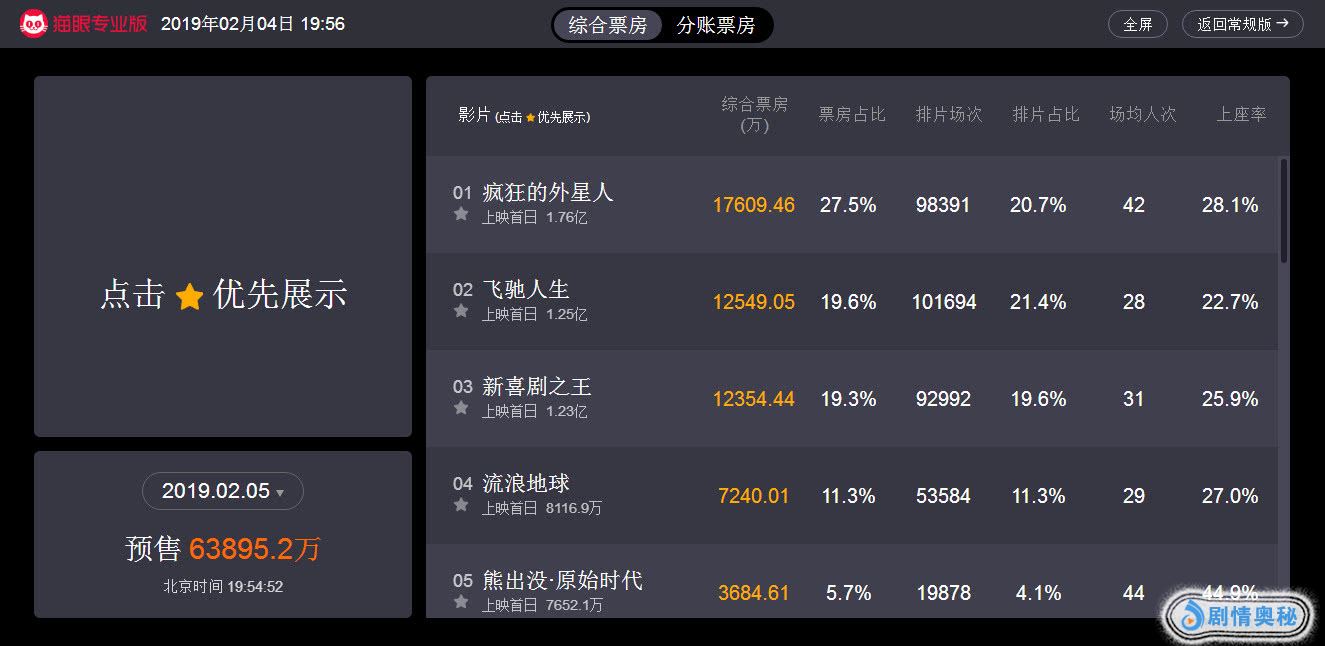Switch to the 综合票房 tab

tap(608, 25)
